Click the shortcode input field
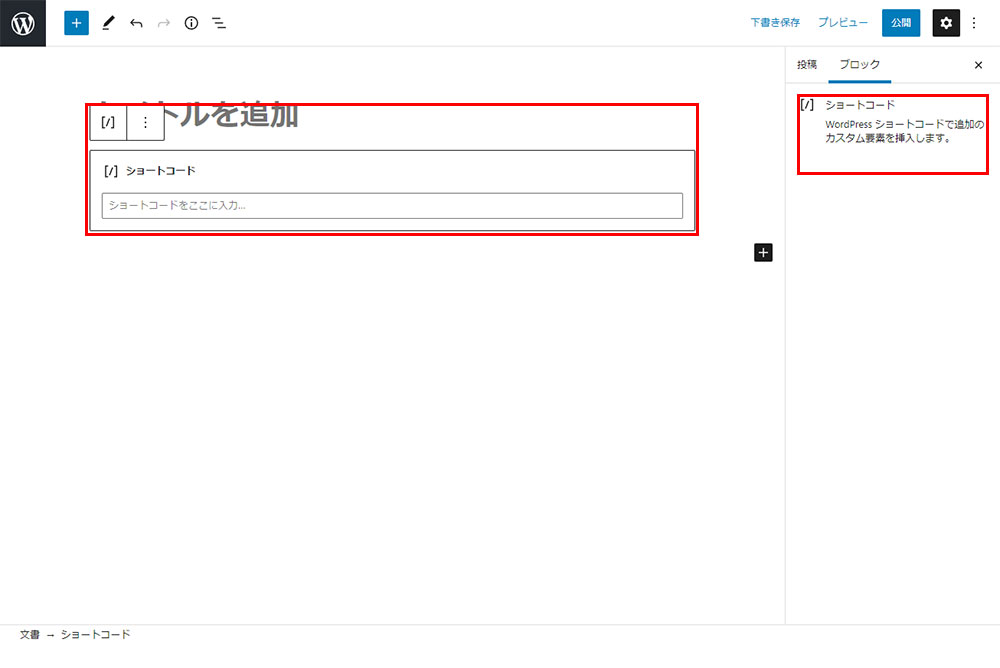Viewport: 1000px width, 668px height. point(392,206)
